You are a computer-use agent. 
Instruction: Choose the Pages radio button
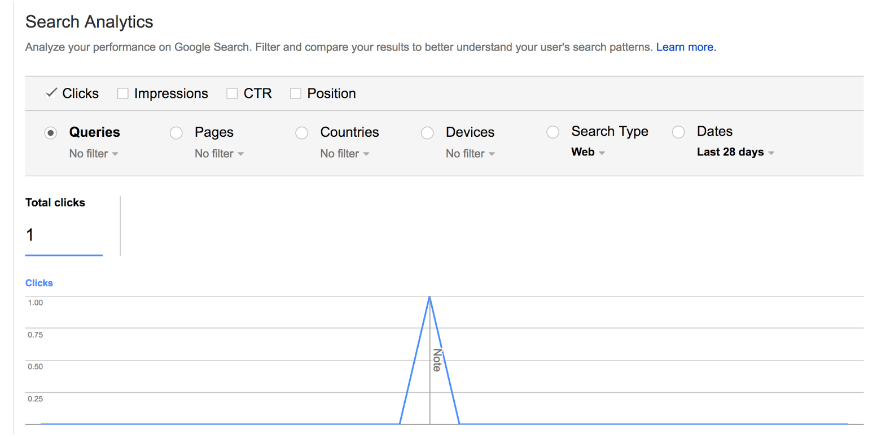(177, 132)
